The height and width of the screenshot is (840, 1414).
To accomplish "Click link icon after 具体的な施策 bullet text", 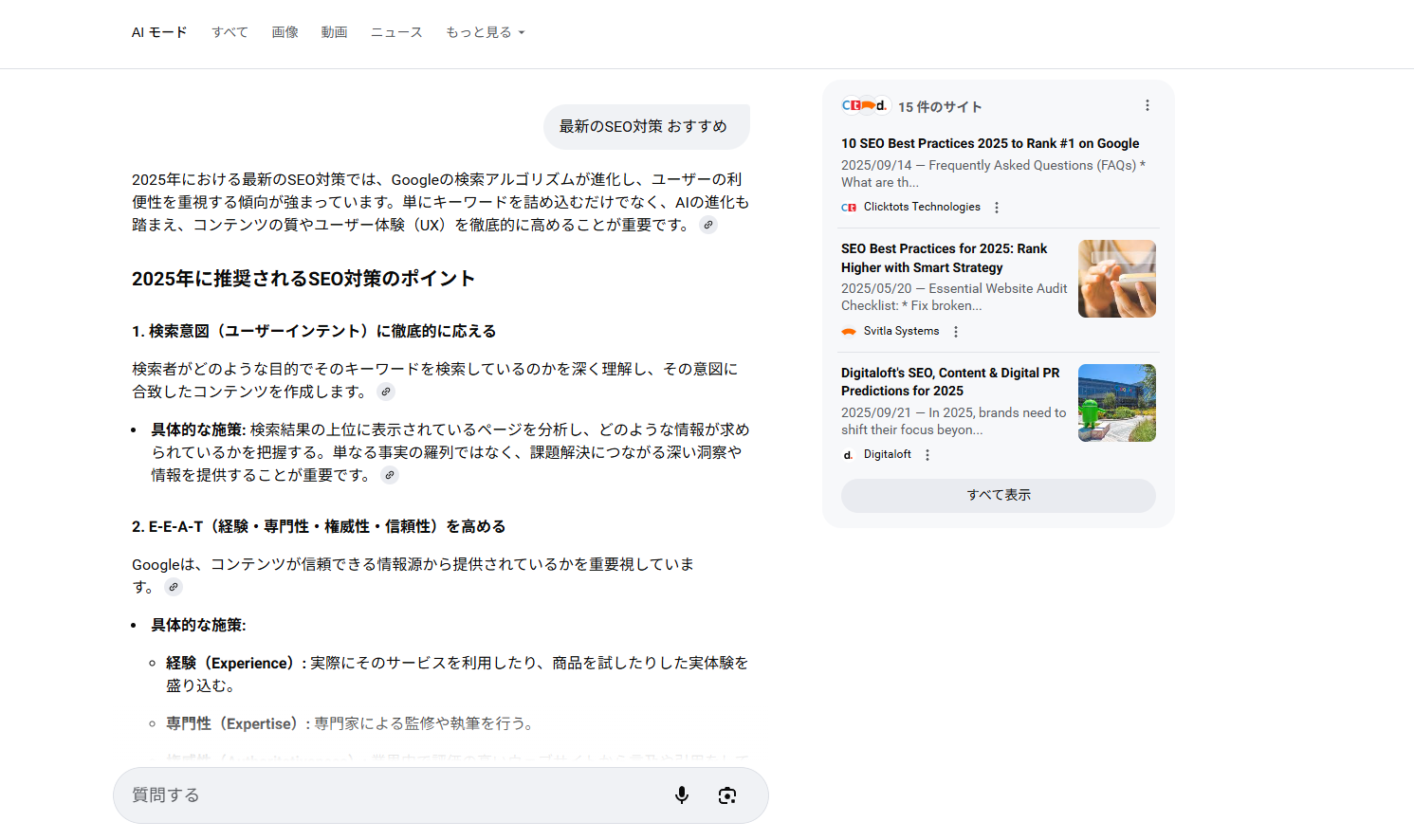I will click(390, 475).
